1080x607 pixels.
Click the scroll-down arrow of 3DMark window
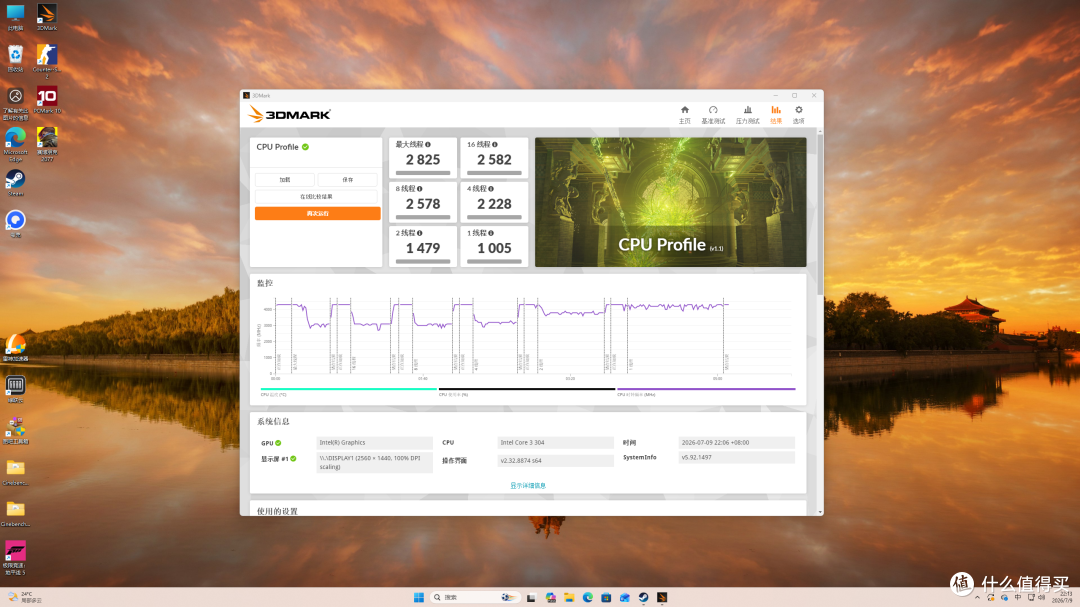tap(820, 512)
